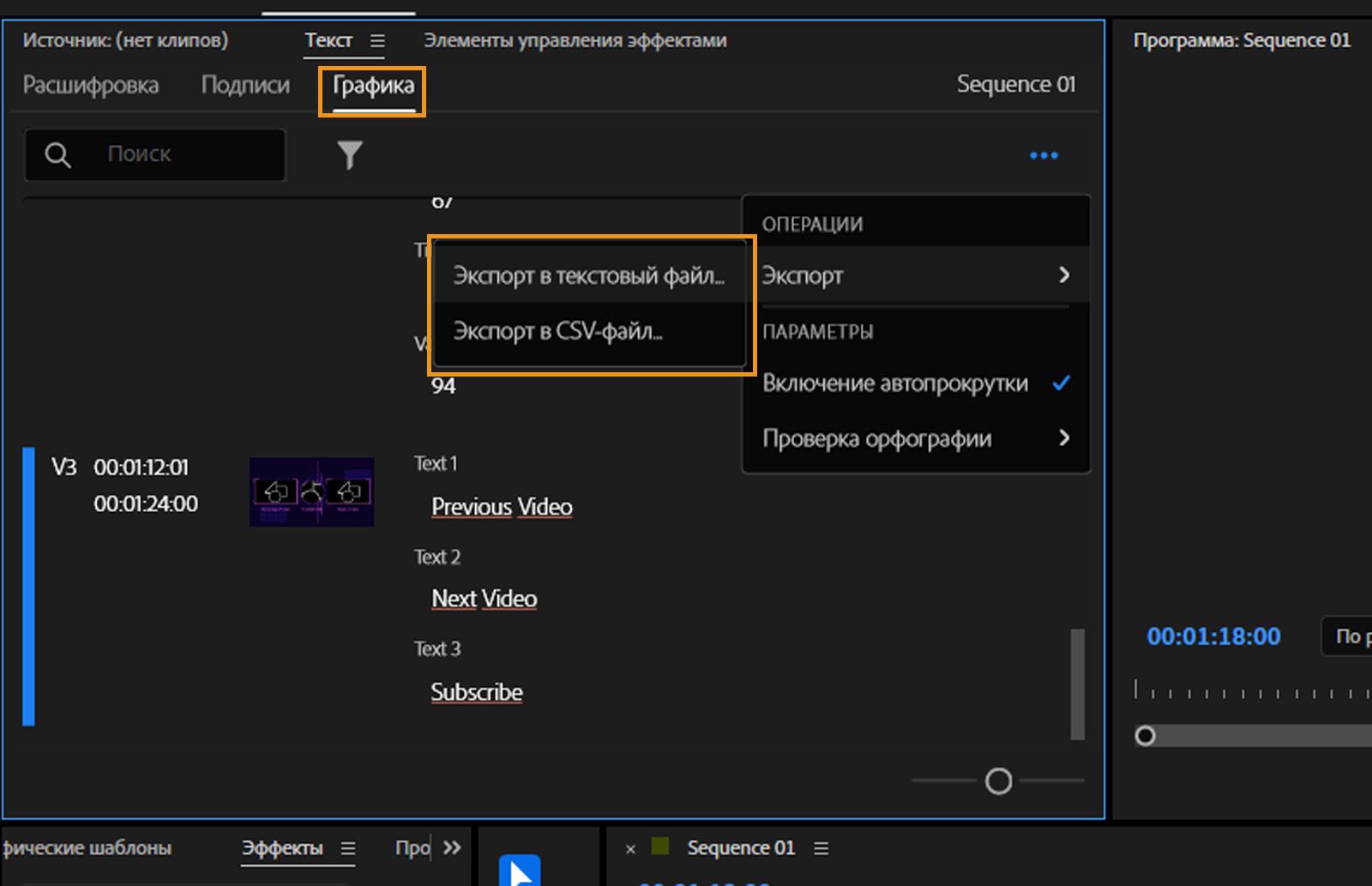Viewport: 1372px width, 886px height.
Task: Open the Источник: (нет клипов) panel tab
Action: click(x=125, y=40)
